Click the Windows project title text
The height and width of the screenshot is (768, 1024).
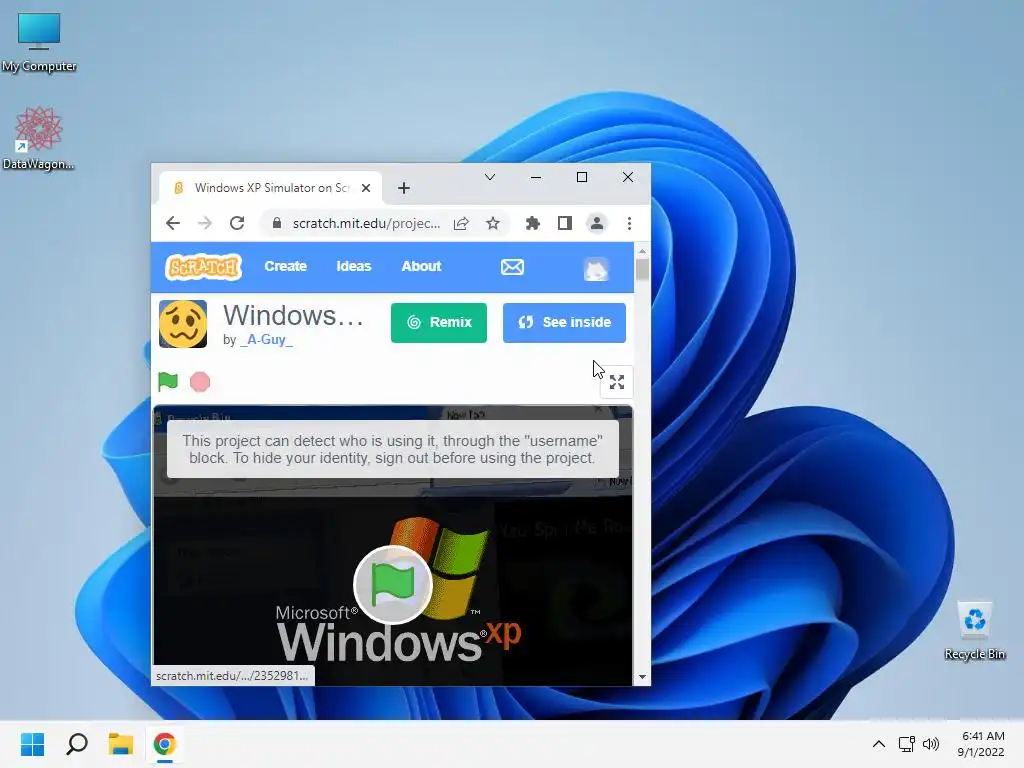click(x=293, y=315)
